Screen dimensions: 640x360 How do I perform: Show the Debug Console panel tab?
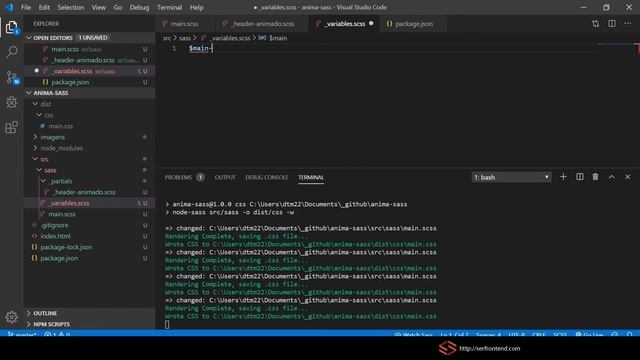pos(267,177)
